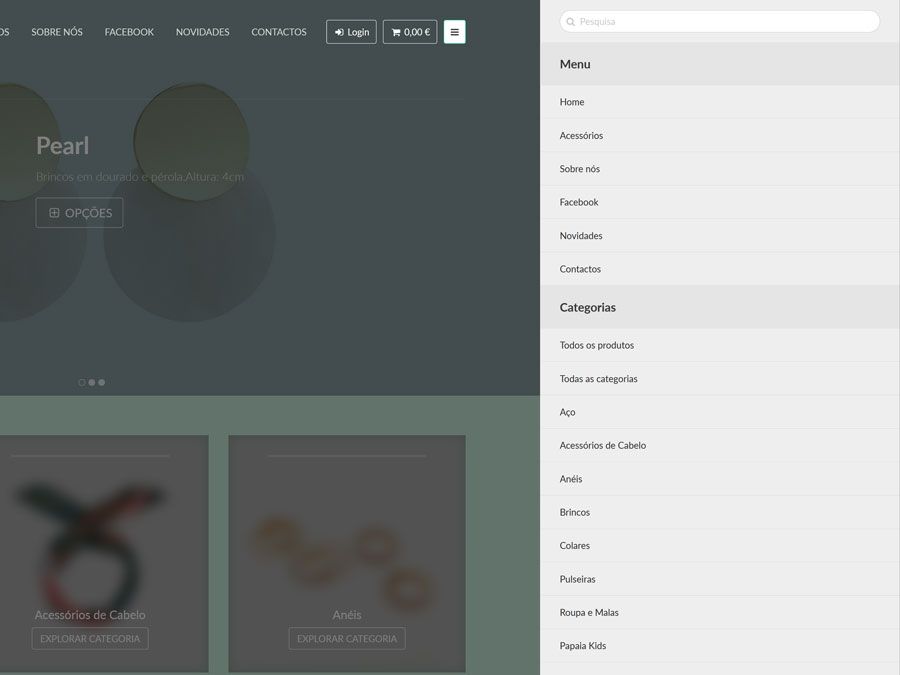
Task: Open the shopping cart showing 0,00 €
Action: coord(410,32)
